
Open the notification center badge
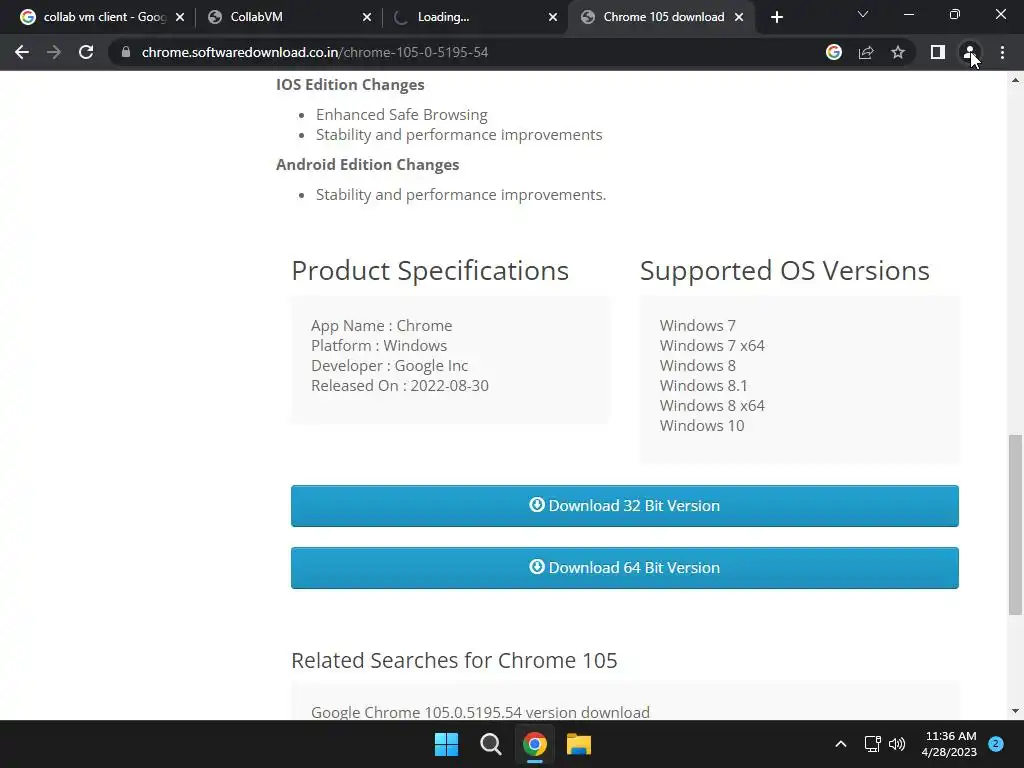click(x=996, y=743)
